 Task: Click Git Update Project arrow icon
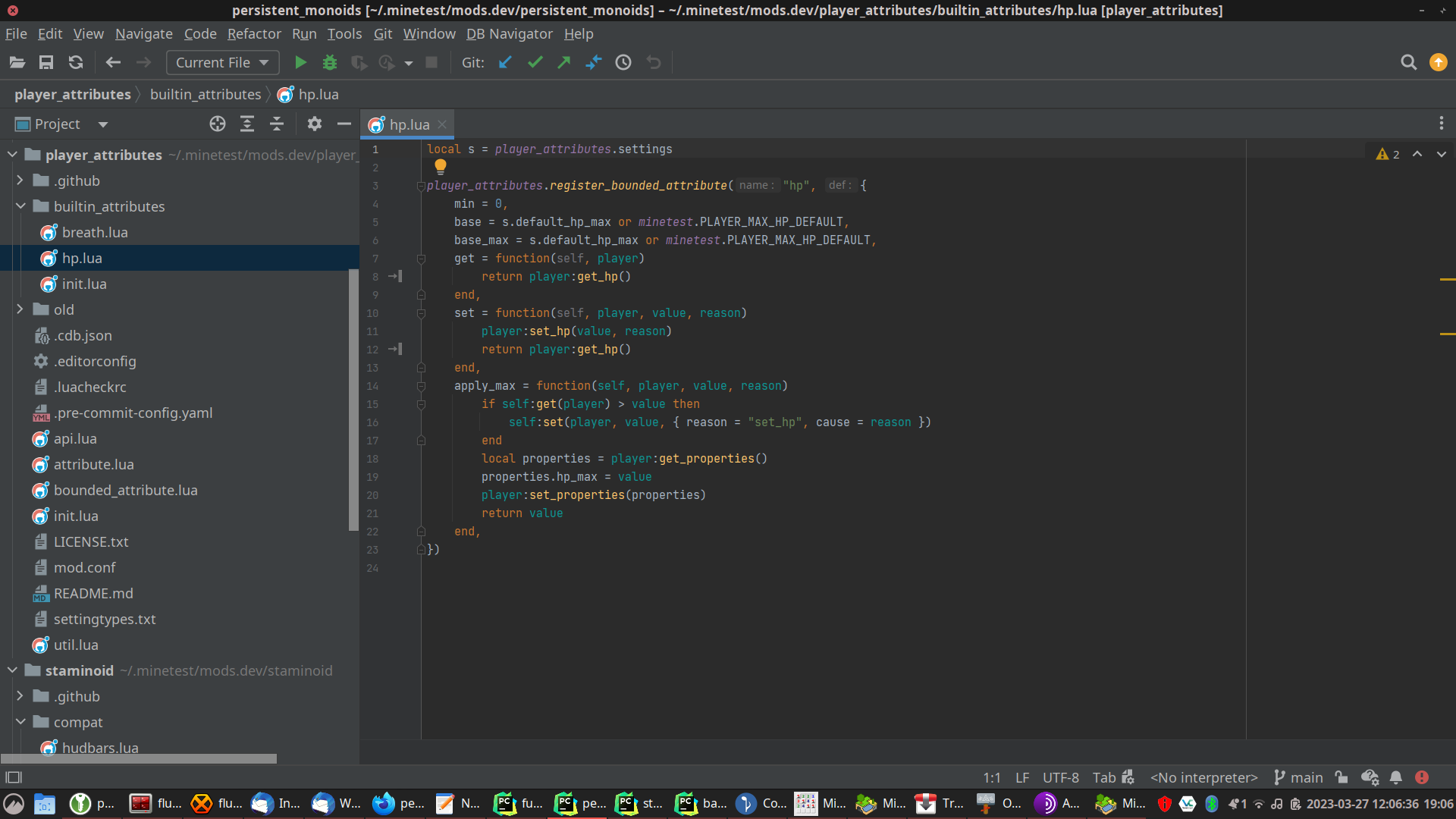click(505, 62)
